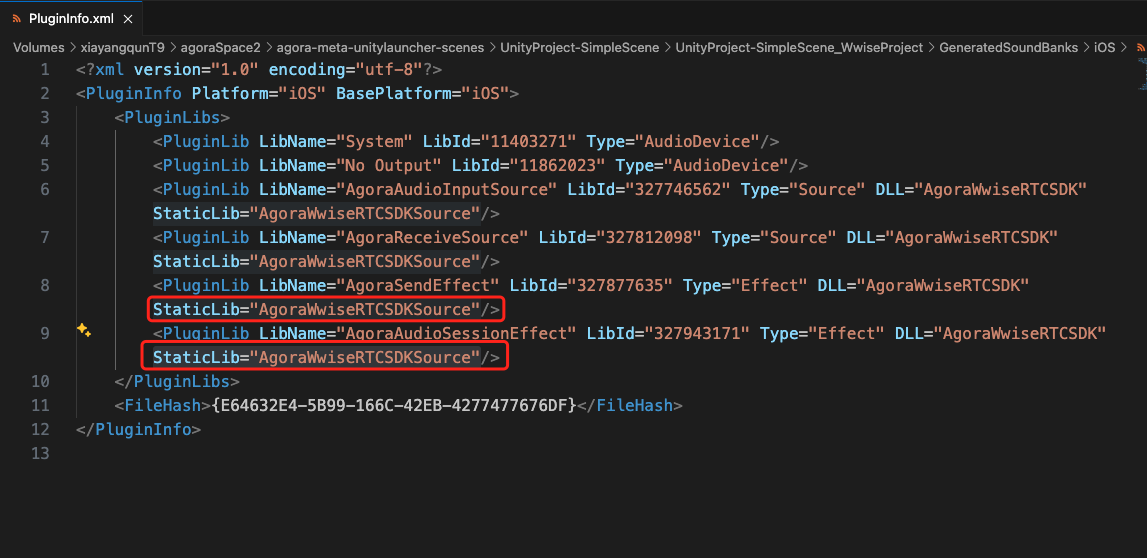This screenshot has height=558, width=1147.
Task: Click the sparkle code action icon on line 9
Action: click(x=84, y=331)
